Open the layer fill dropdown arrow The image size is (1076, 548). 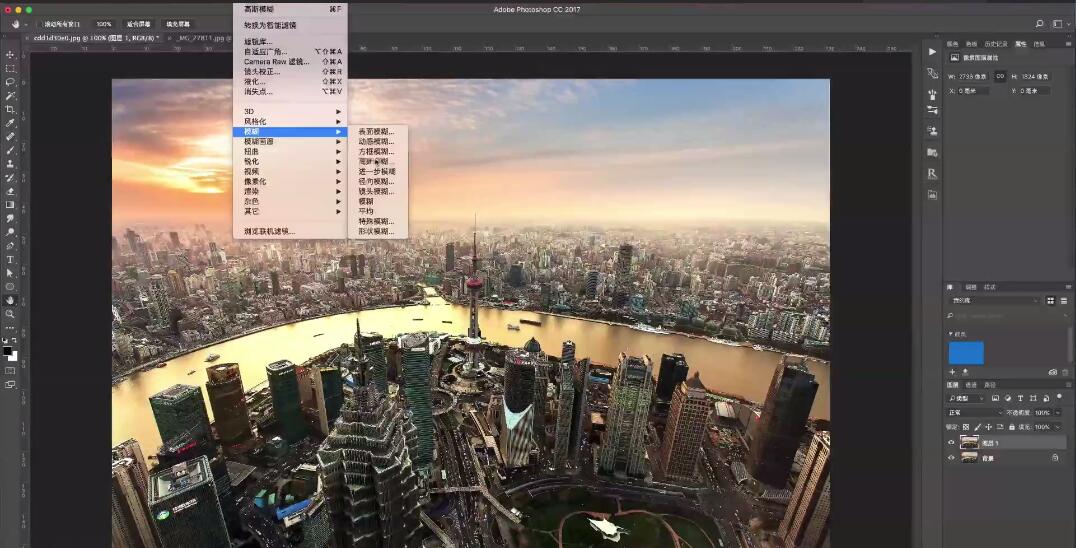(x=1055, y=427)
